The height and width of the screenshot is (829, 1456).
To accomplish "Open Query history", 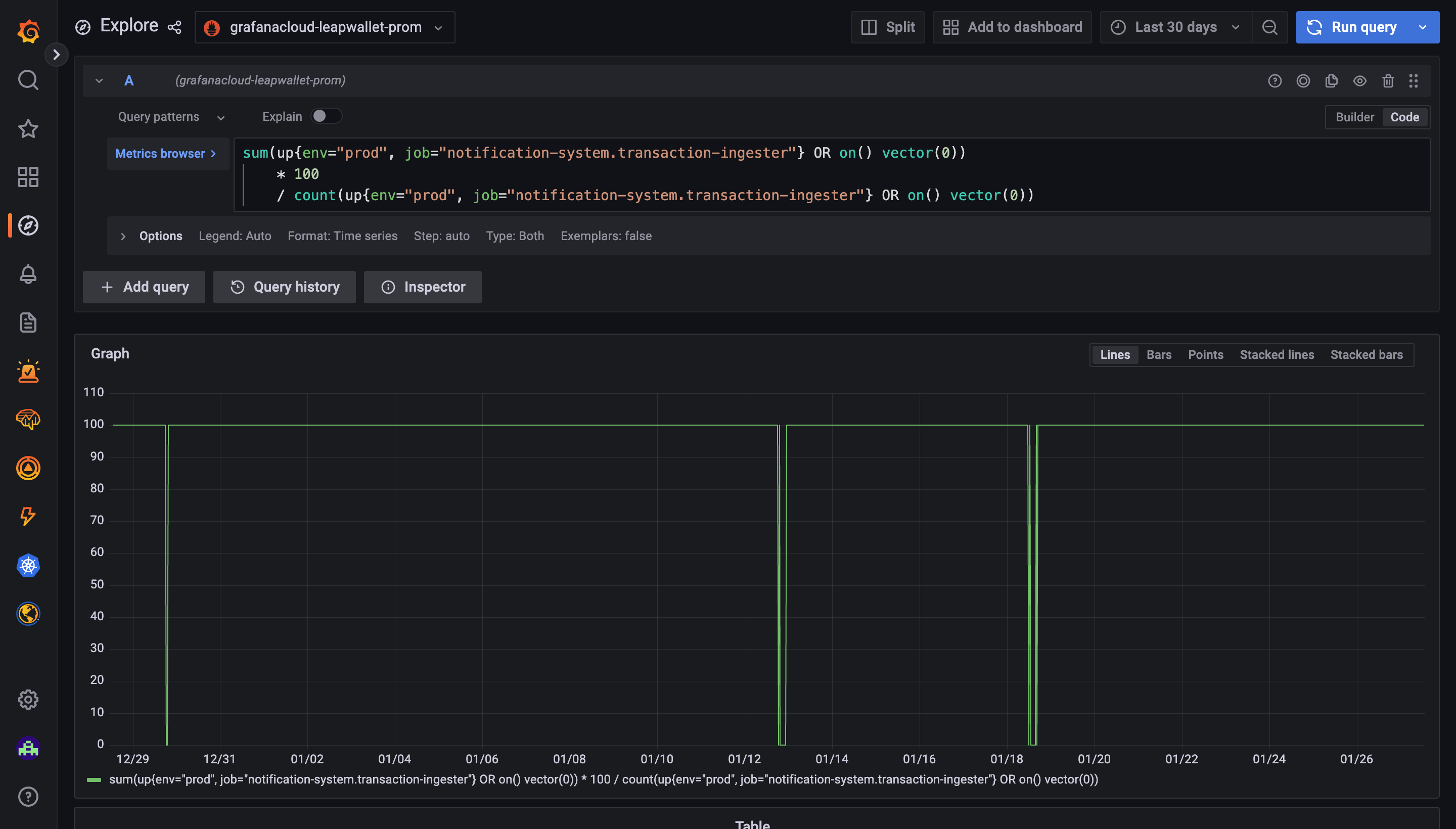I will click(x=284, y=287).
